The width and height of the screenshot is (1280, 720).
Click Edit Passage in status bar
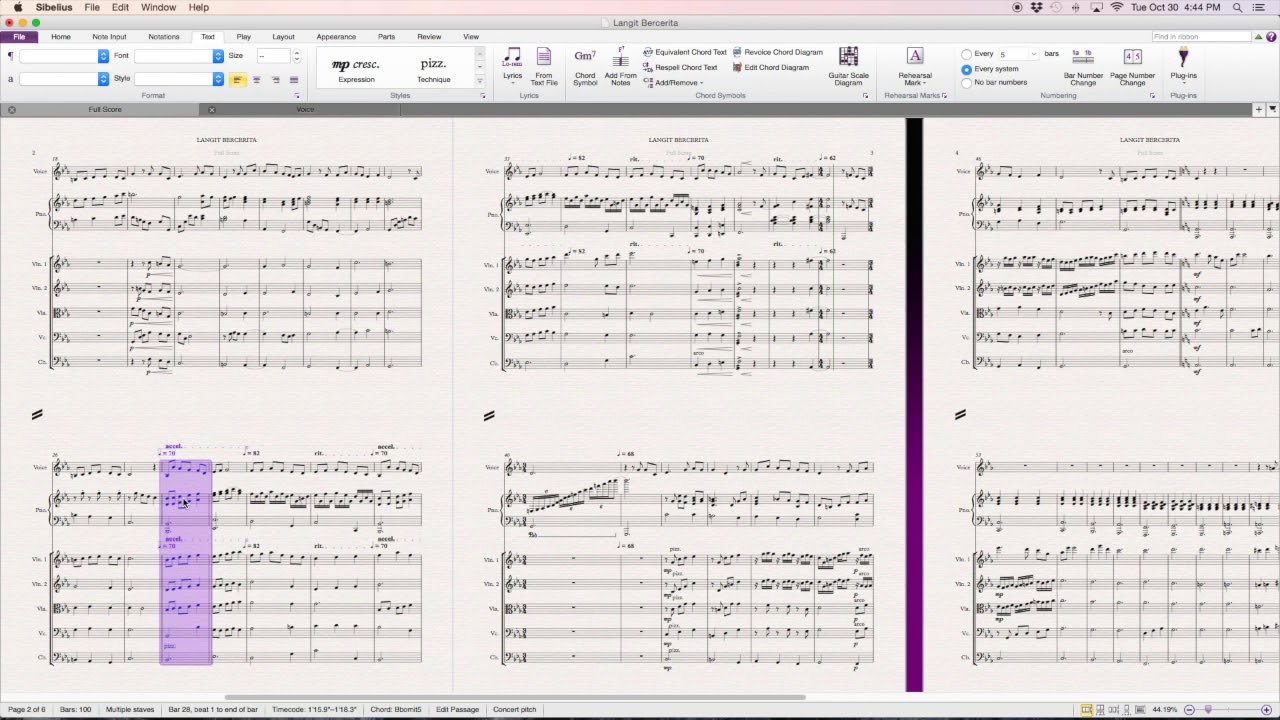point(457,710)
